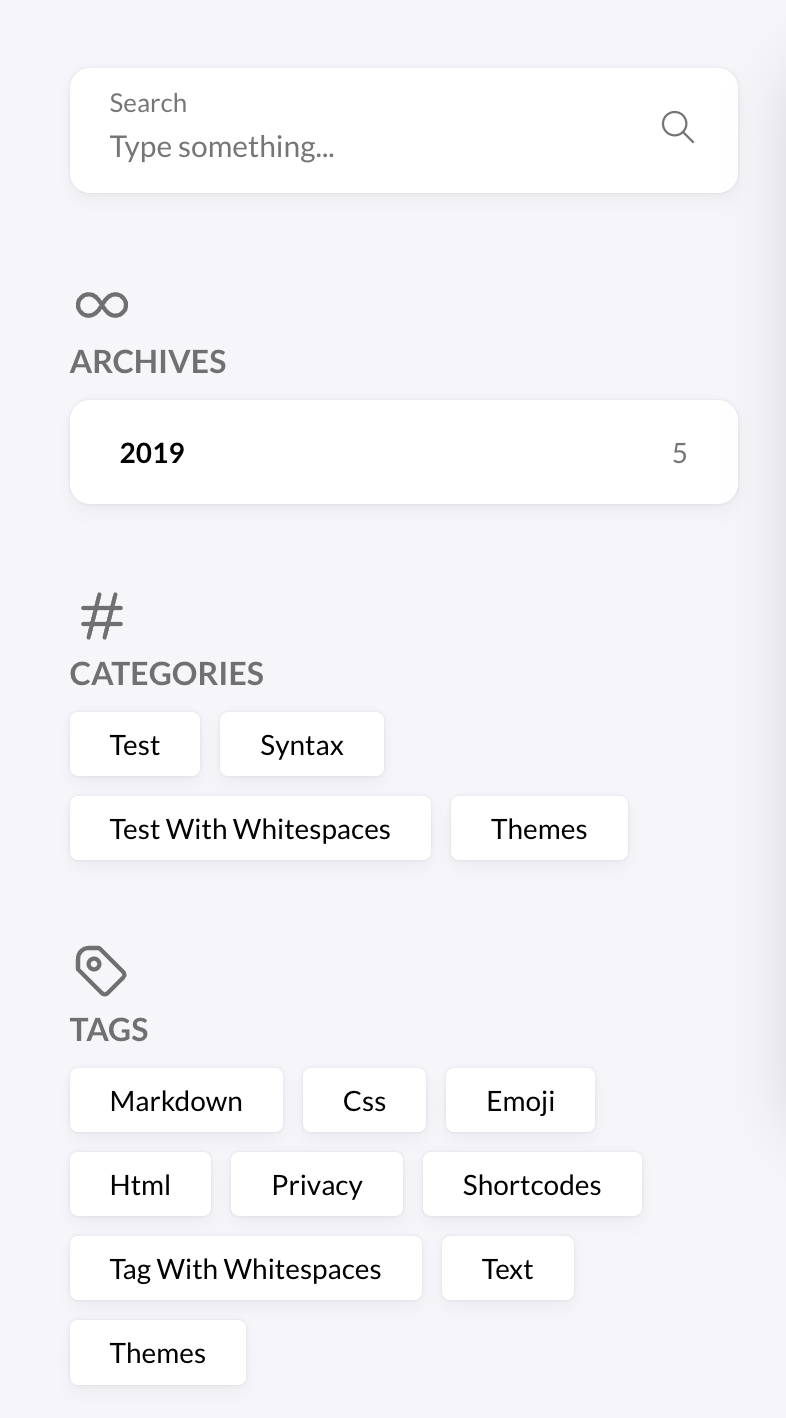Image resolution: width=786 pixels, height=1418 pixels.
Task: Open the Test category
Action: click(x=135, y=745)
